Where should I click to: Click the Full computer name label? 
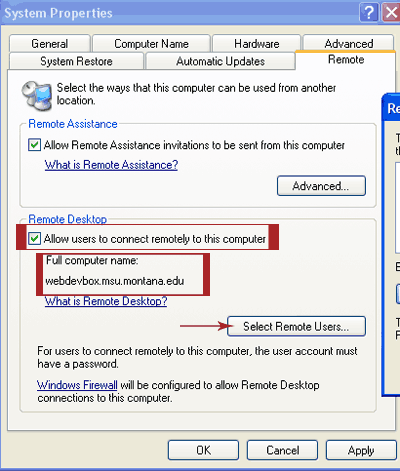point(92,260)
